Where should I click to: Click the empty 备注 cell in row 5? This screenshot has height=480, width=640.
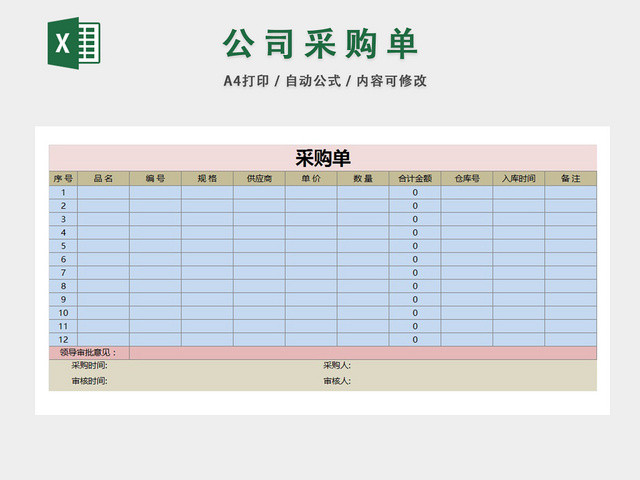pyautogui.click(x=571, y=246)
